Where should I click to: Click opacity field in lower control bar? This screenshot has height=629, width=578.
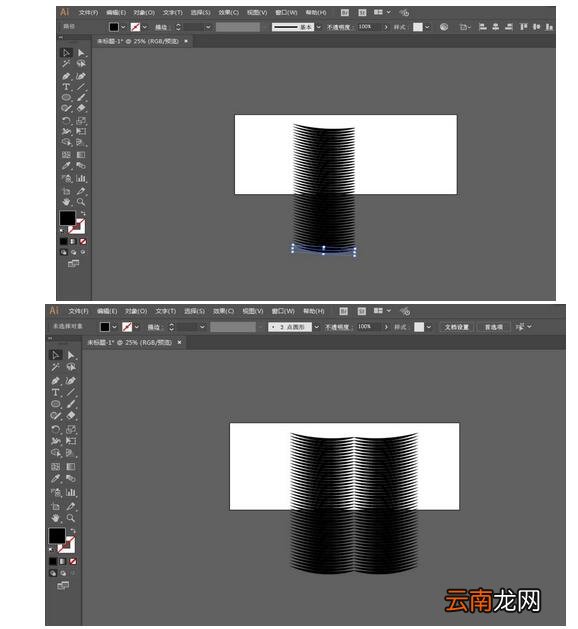coord(368,327)
